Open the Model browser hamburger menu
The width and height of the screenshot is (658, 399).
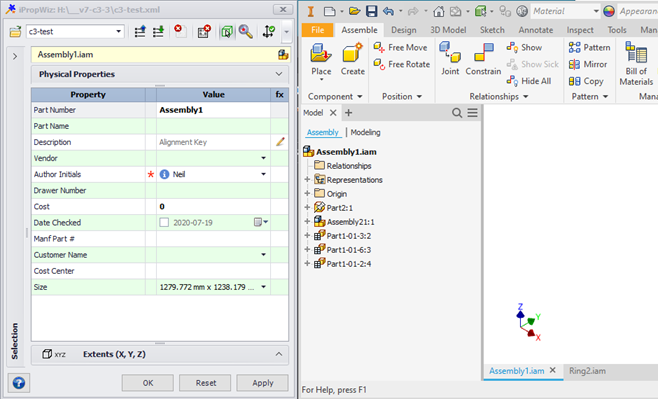(x=473, y=113)
